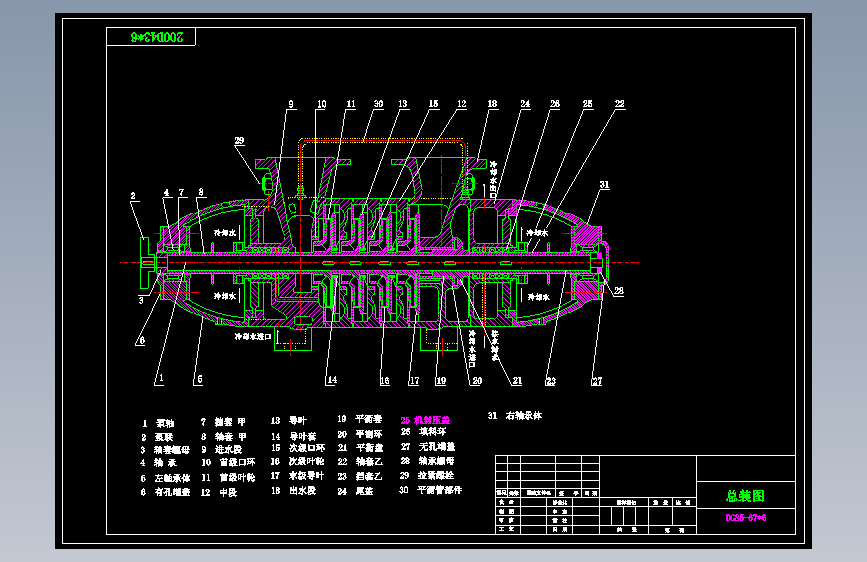Select callout number 21 below the pump
The width and height of the screenshot is (867, 562).
pyautogui.click(x=517, y=381)
